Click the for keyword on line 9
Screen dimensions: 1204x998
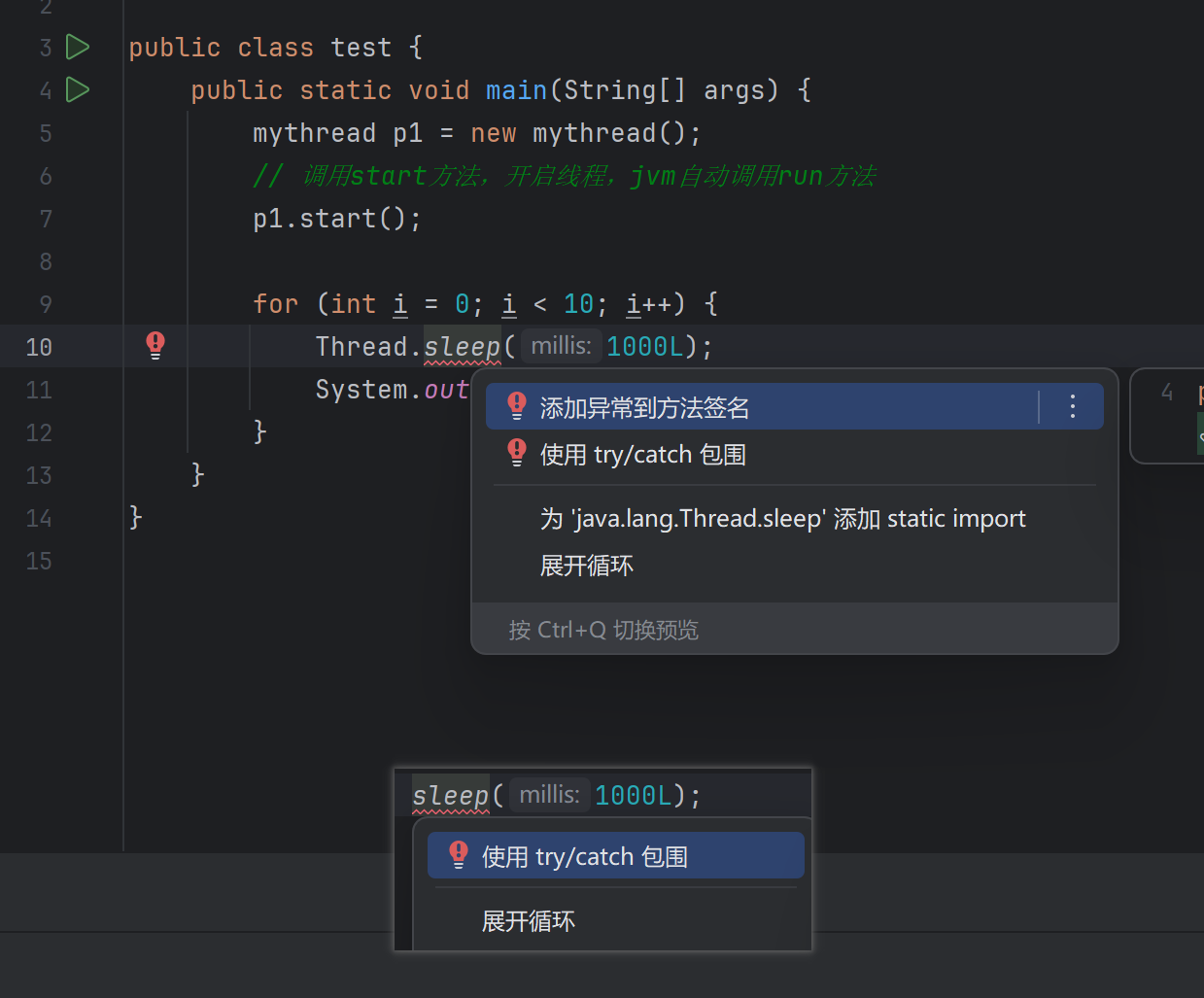click(x=275, y=304)
